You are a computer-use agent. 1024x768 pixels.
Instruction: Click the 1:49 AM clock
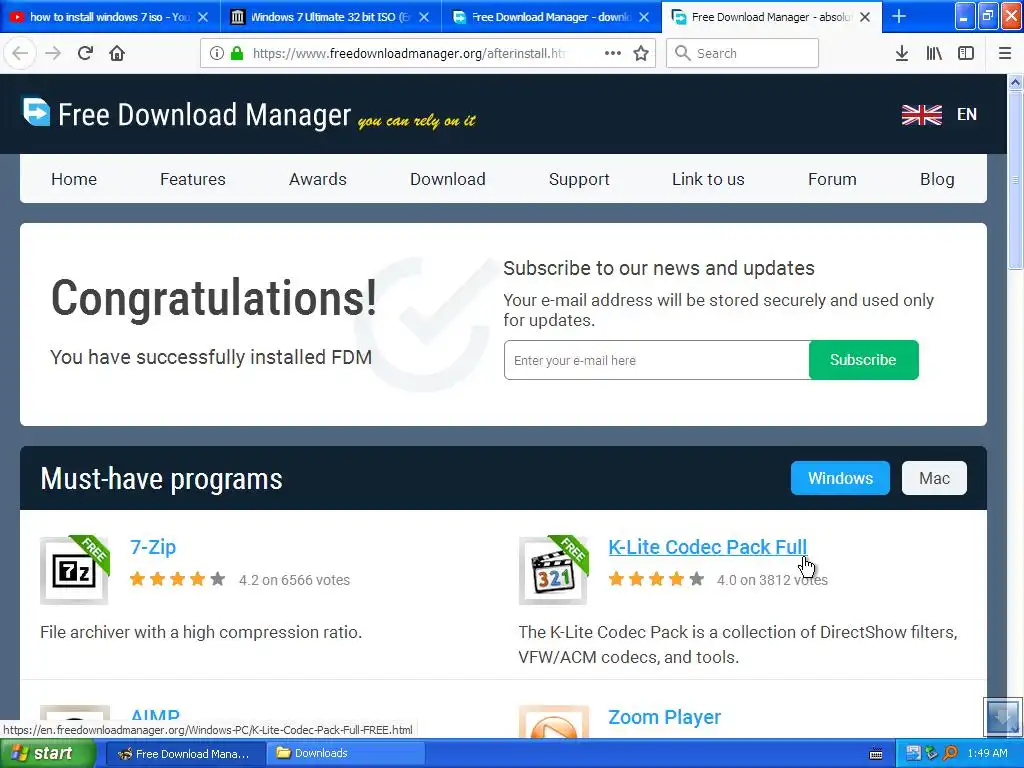[x=987, y=754]
